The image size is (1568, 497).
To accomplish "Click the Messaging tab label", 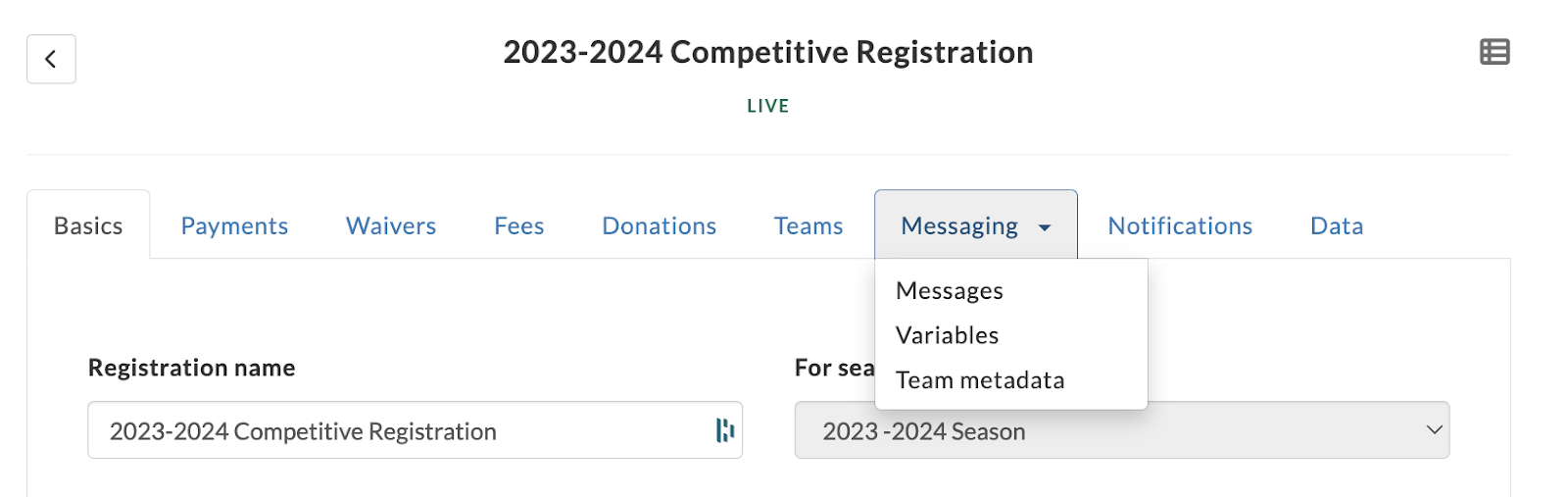I will click(959, 226).
